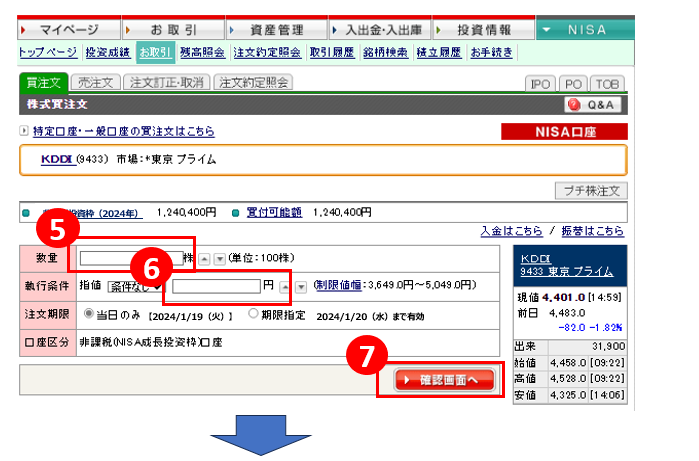Open 注文約定照会 sub-navigation link
699x461 pixels.
click(x=267, y=53)
